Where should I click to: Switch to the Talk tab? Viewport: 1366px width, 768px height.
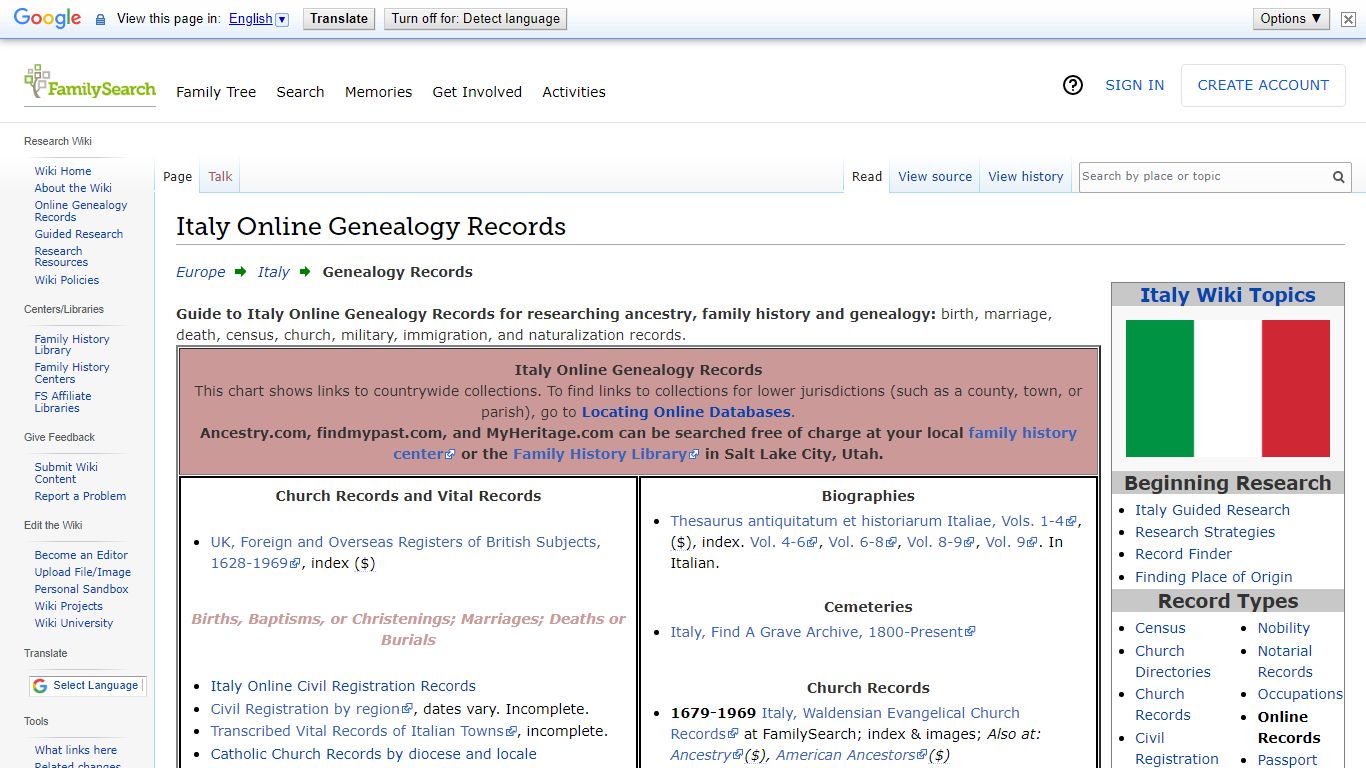(x=220, y=177)
